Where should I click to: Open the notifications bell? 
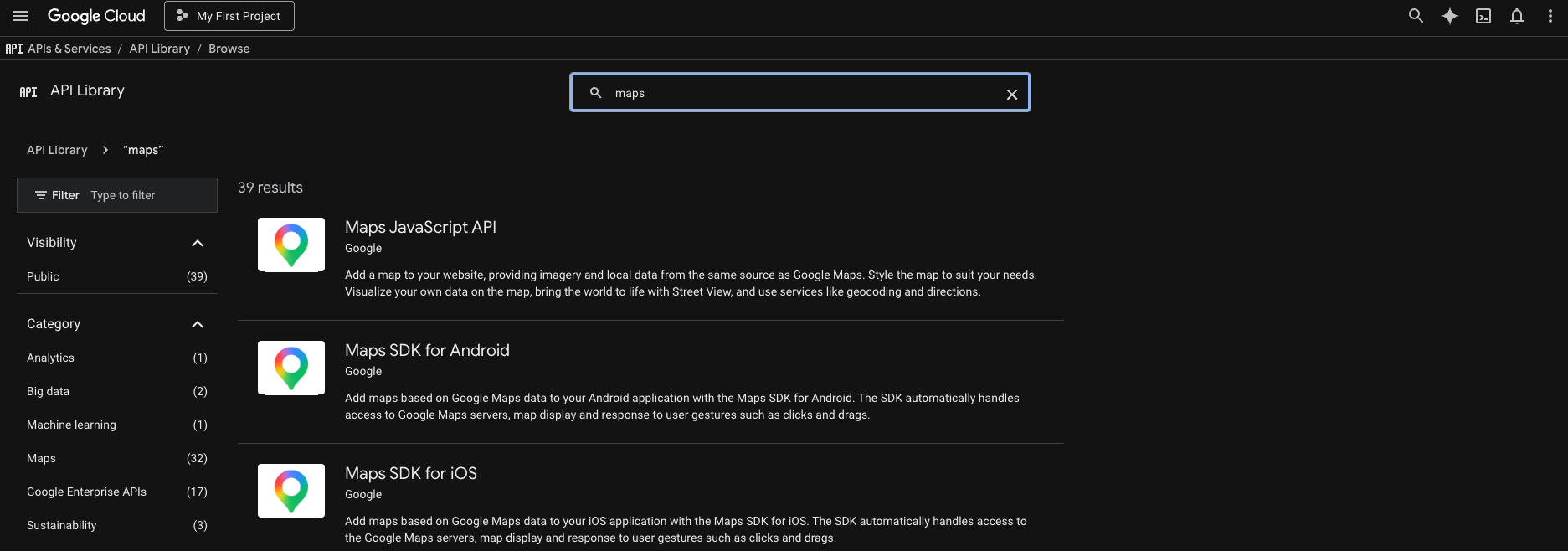click(x=1516, y=16)
